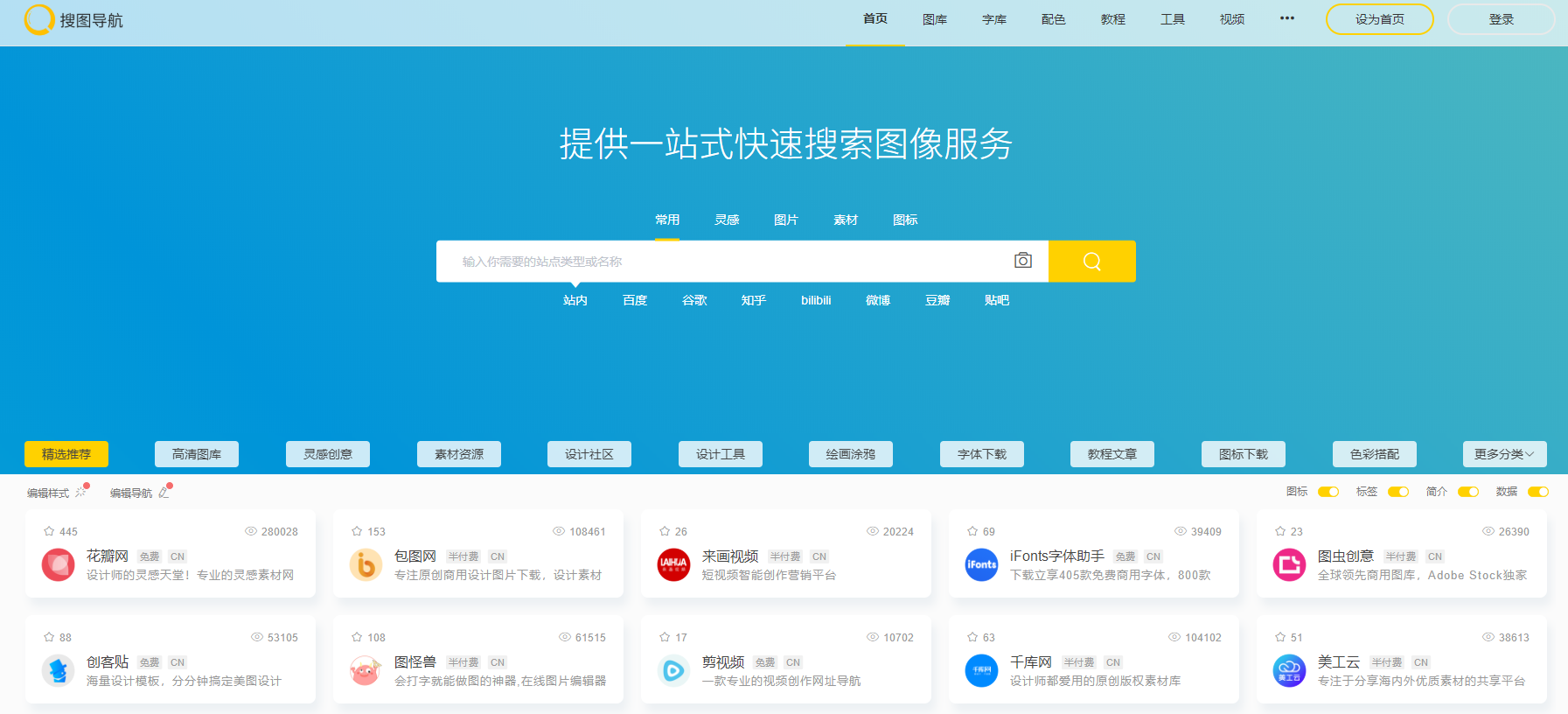1568x714 pixels.
Task: Click the 编辑样式 magic wand icon
Action: point(81,492)
